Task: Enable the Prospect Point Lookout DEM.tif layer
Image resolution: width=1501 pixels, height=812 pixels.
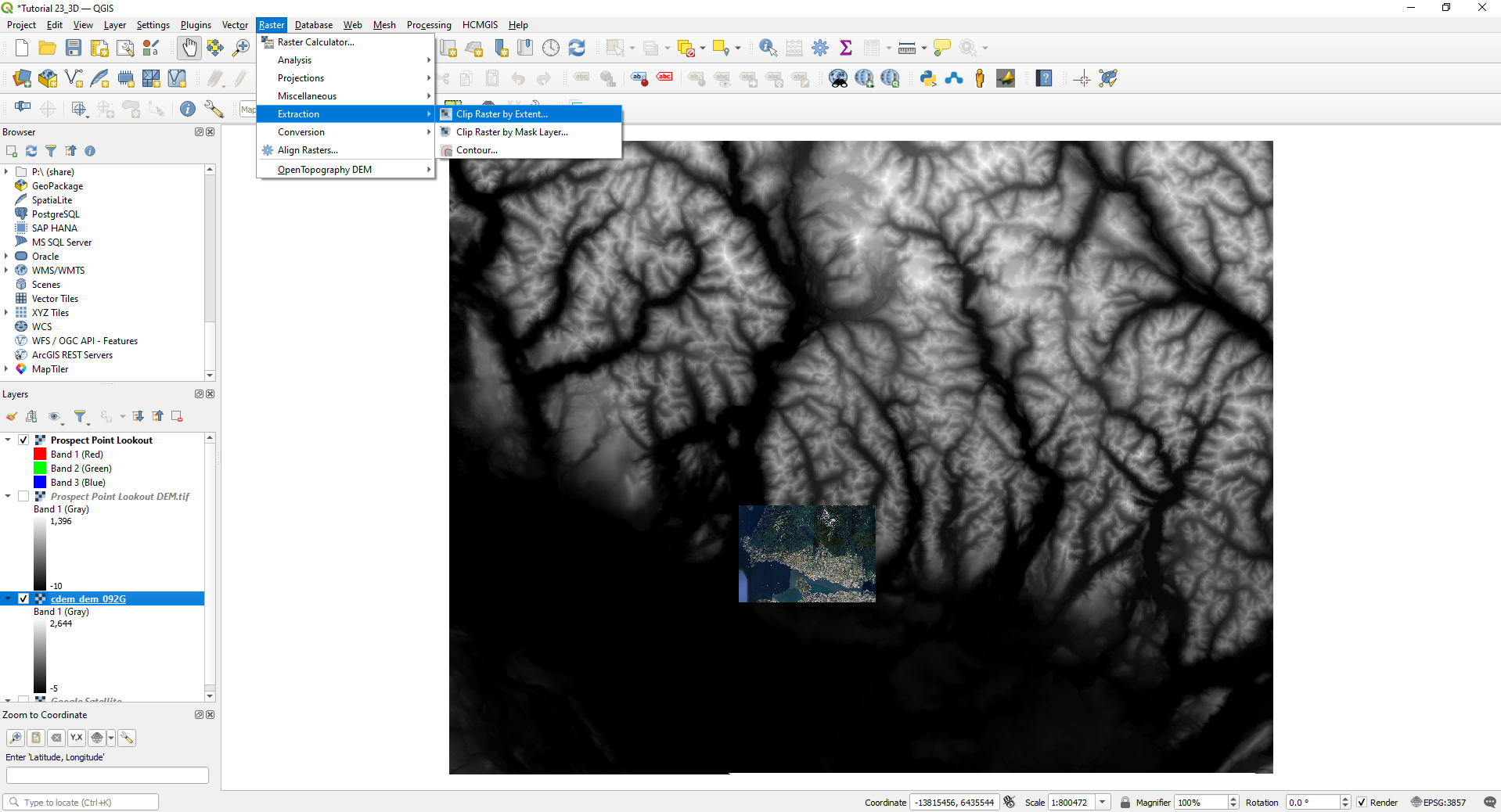Action: coord(23,497)
